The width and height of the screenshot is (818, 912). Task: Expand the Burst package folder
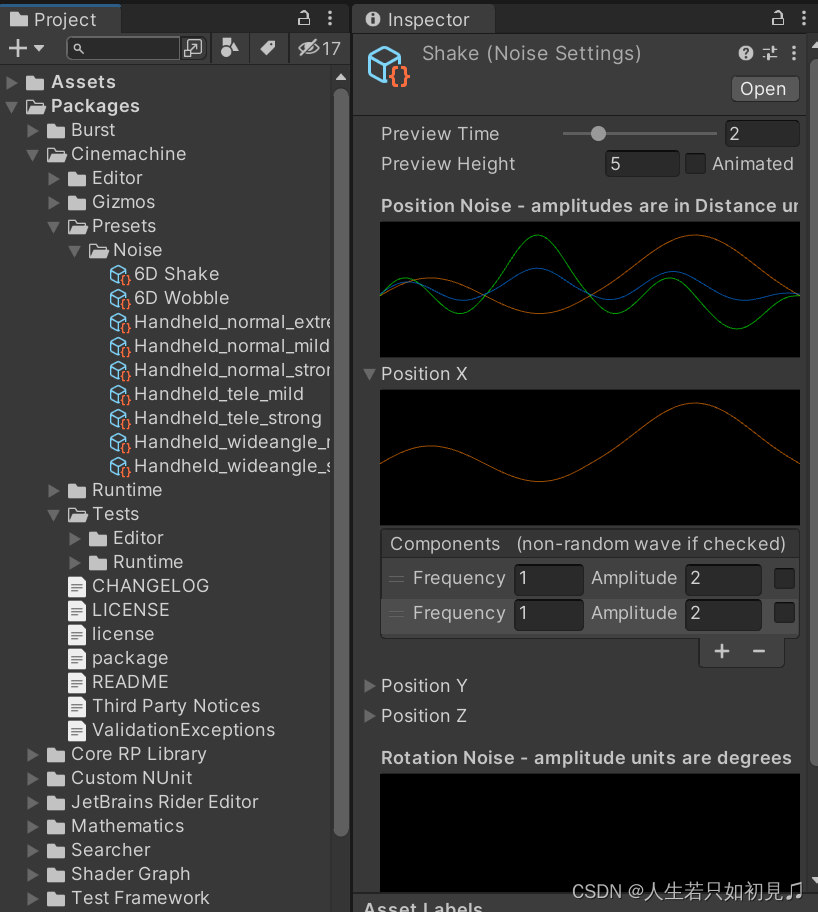(x=33, y=130)
